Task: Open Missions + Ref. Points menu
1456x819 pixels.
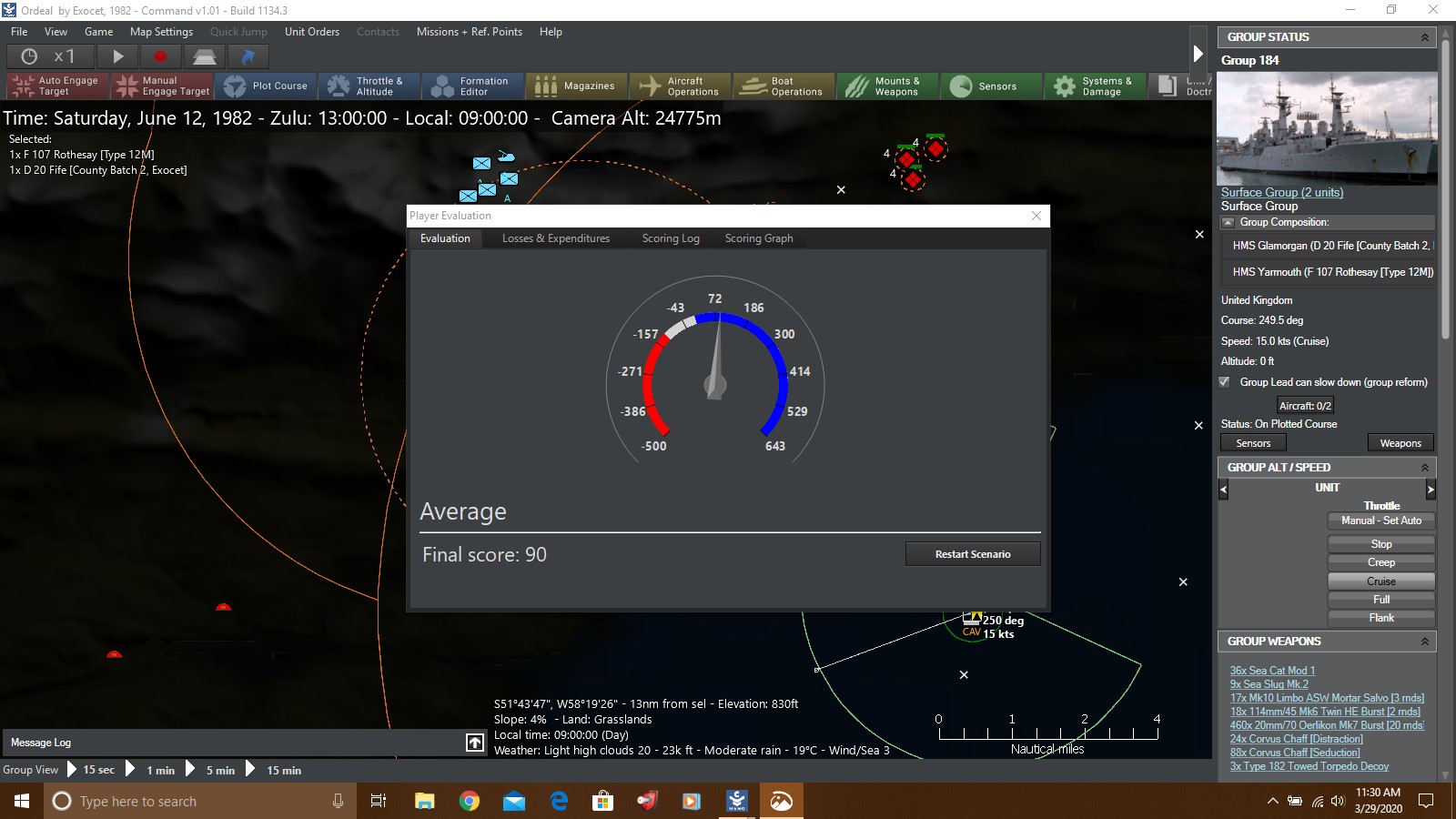Action: [x=470, y=31]
